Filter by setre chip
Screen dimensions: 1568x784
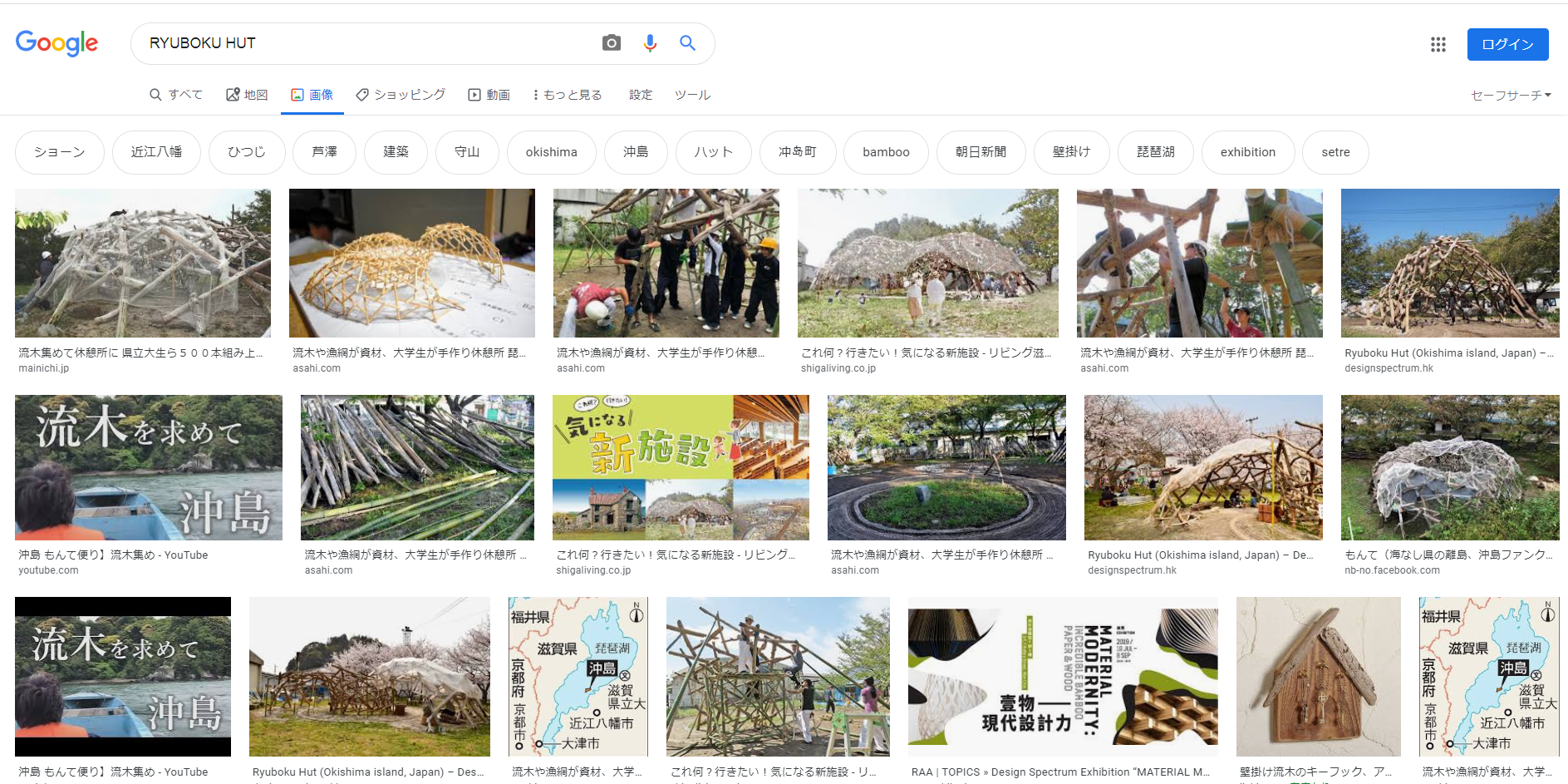[x=1335, y=152]
